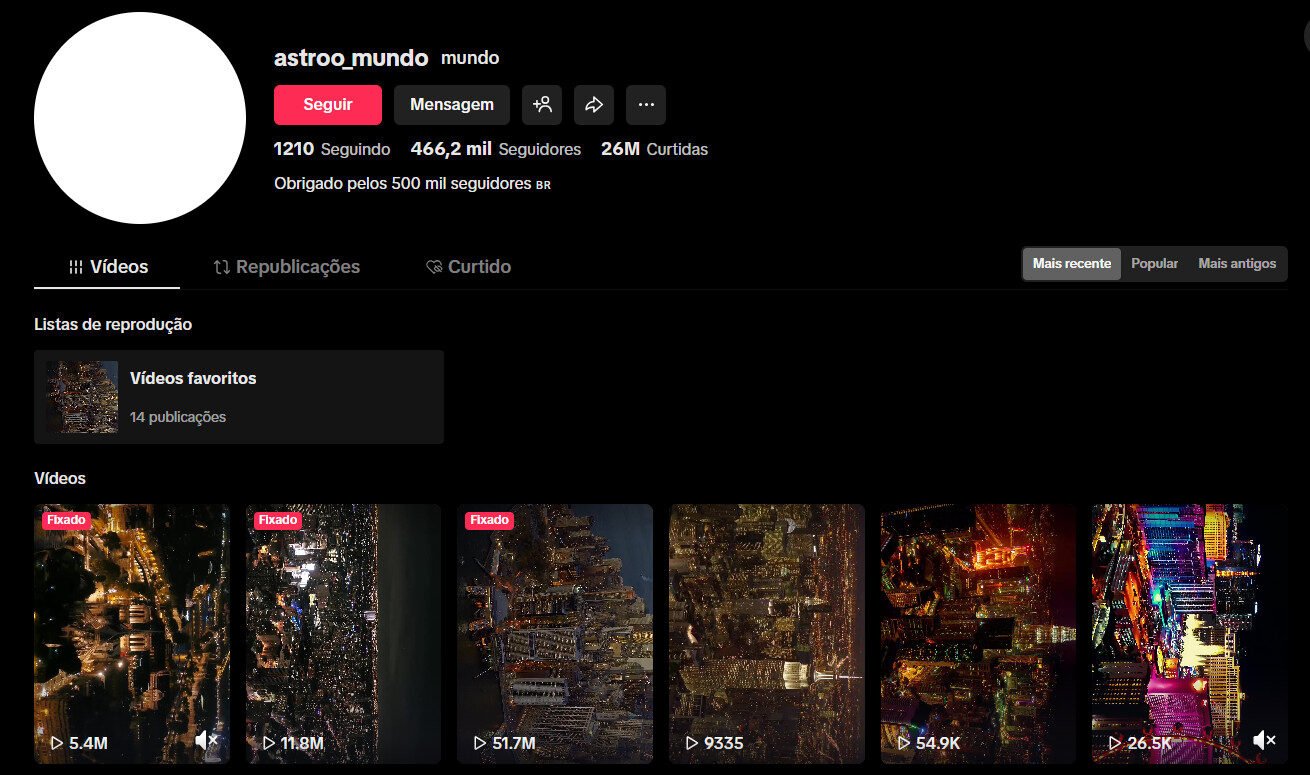Click the profile picture of astroo_mundo

pyautogui.click(x=140, y=117)
